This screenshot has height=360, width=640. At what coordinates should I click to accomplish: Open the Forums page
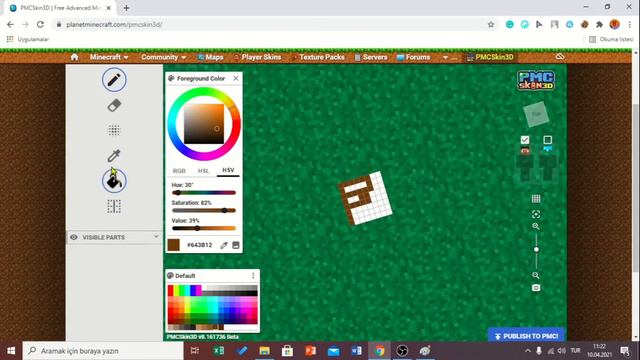click(413, 57)
